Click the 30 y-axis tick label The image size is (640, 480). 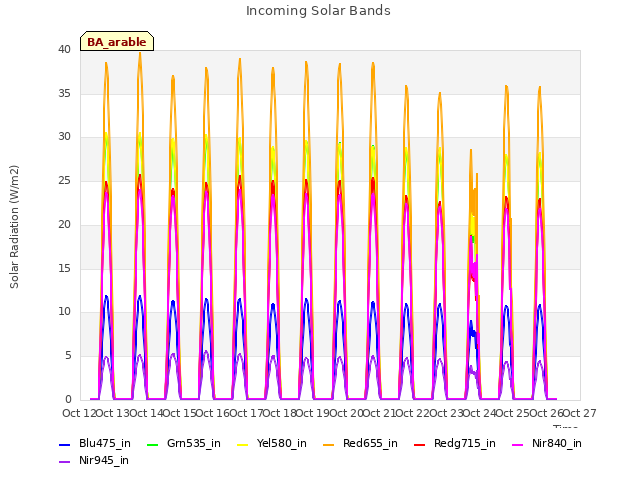[64, 137]
